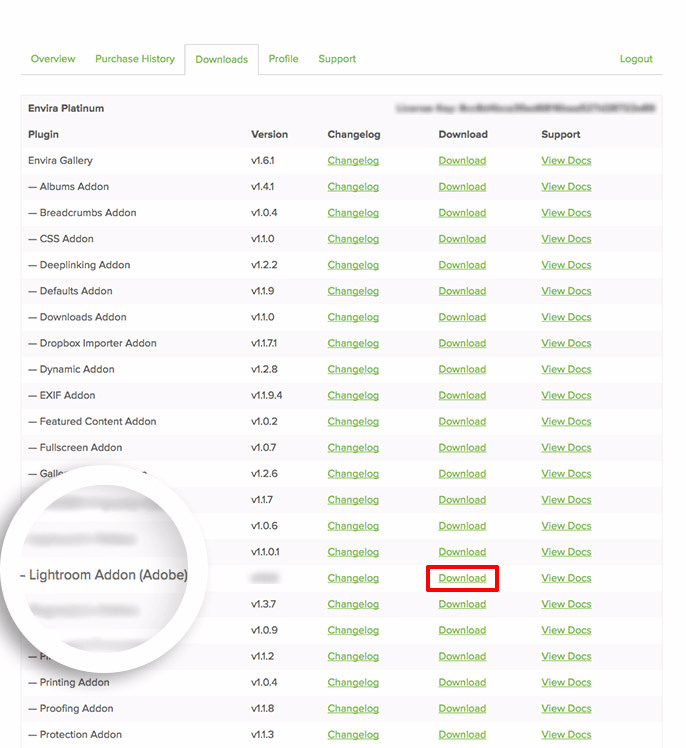Open Changelog for Breadcrumbs Addon
Image resolution: width=686 pixels, height=748 pixels.
(353, 213)
